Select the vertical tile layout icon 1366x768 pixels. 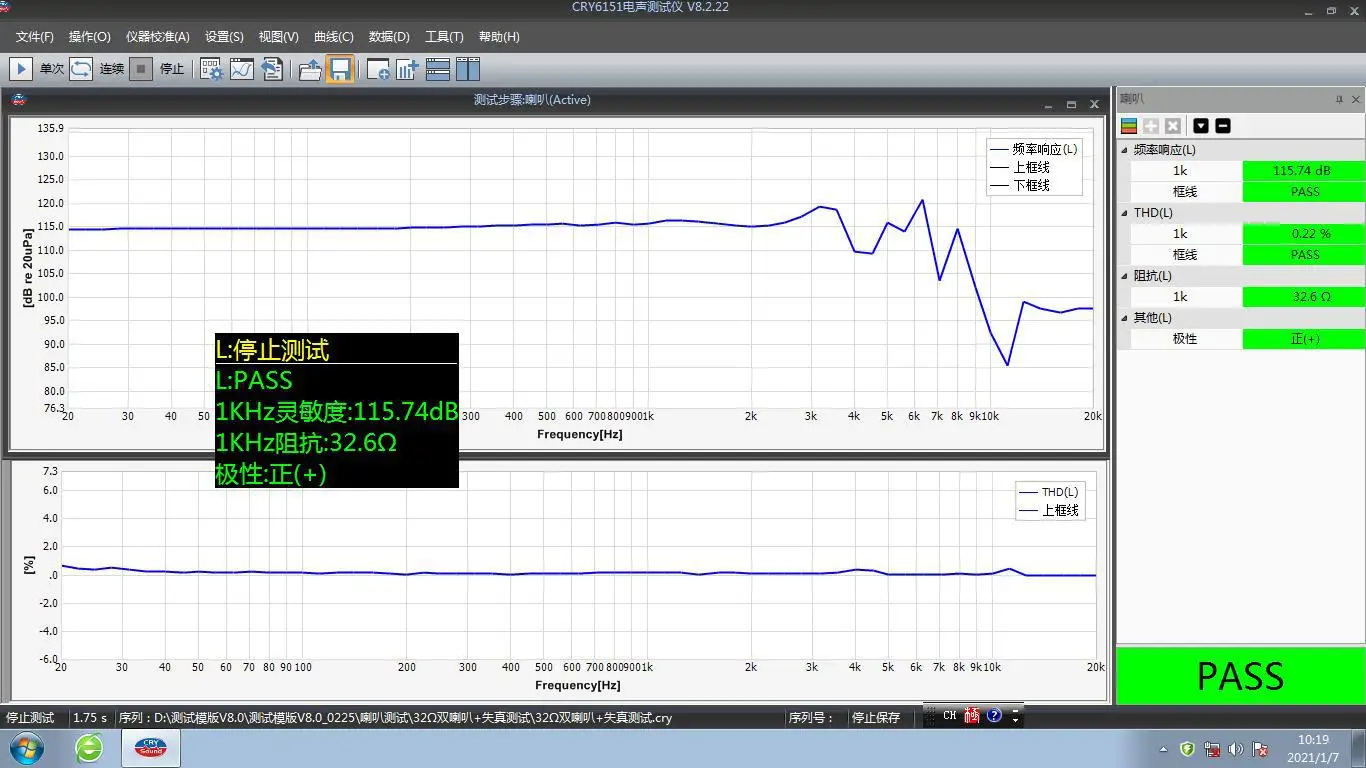tap(468, 69)
